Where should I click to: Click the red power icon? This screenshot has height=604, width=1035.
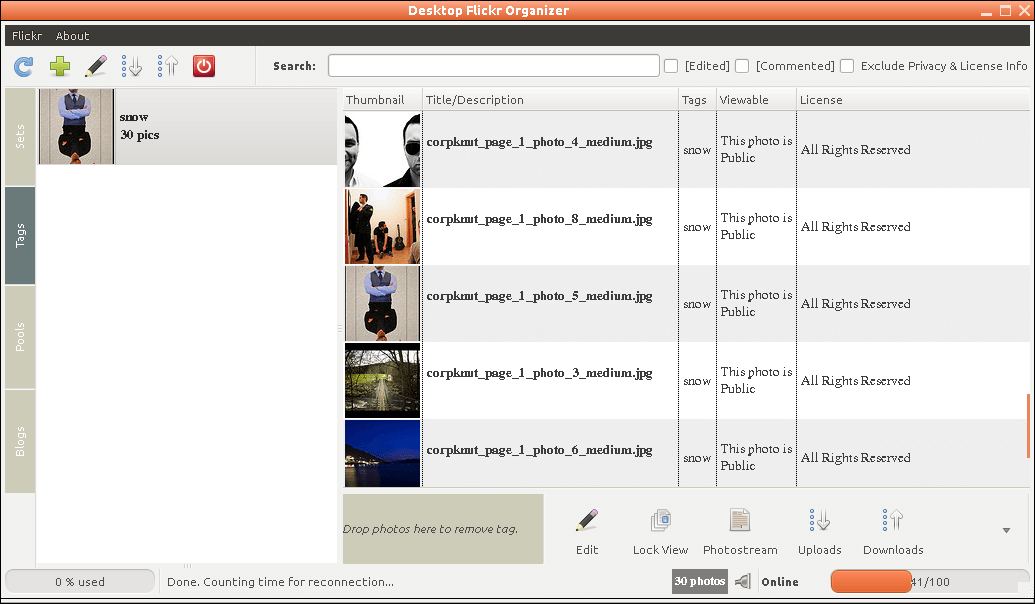click(204, 66)
